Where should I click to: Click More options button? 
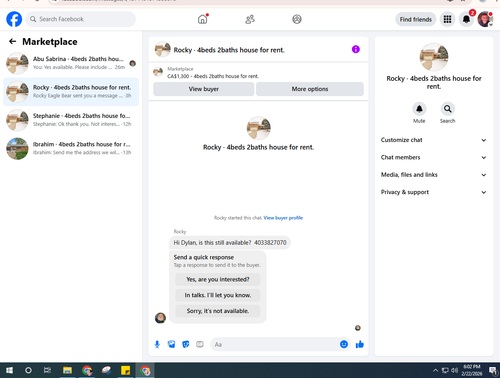click(310, 89)
